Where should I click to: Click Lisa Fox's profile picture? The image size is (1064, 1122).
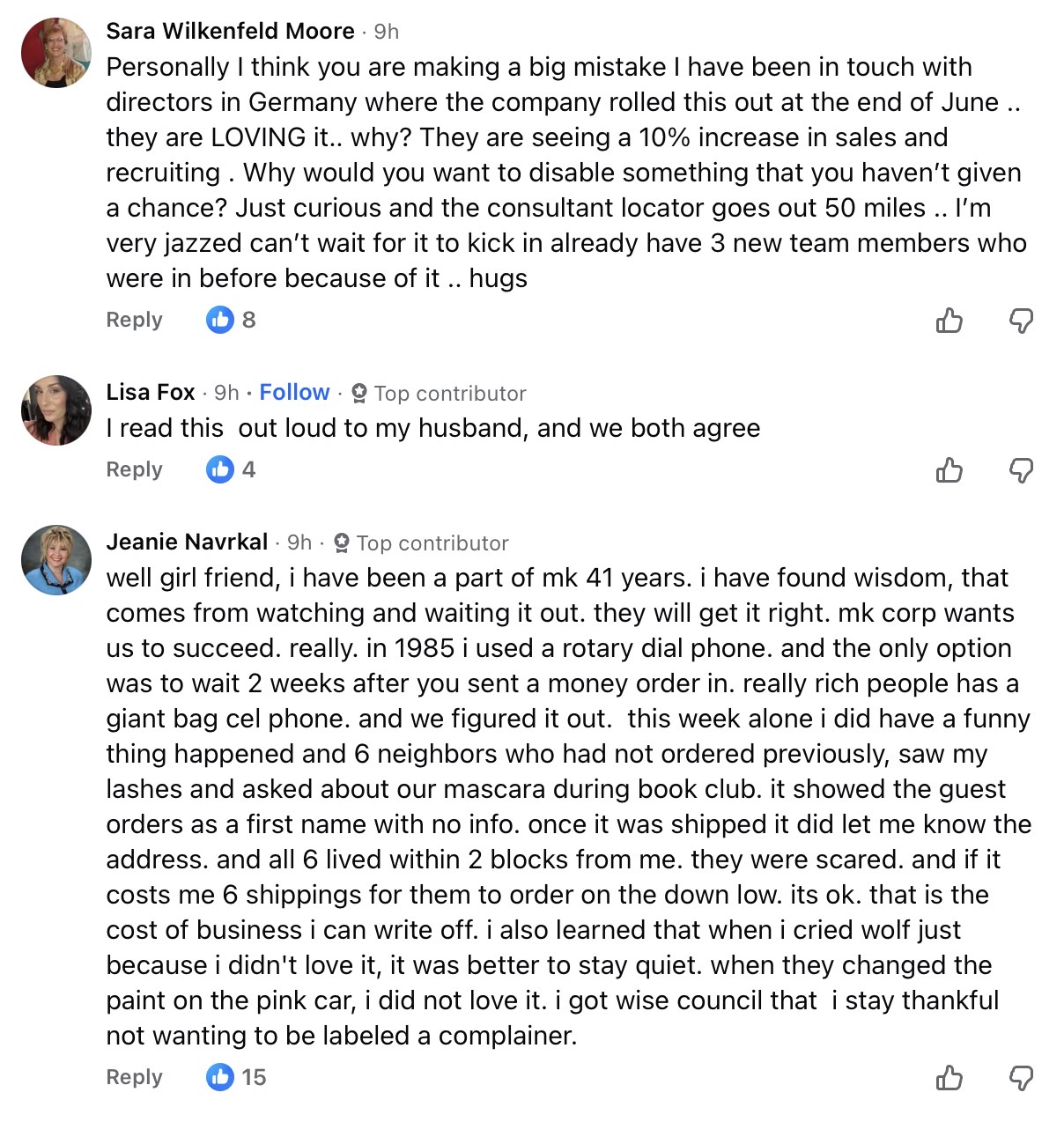pyautogui.click(x=56, y=410)
